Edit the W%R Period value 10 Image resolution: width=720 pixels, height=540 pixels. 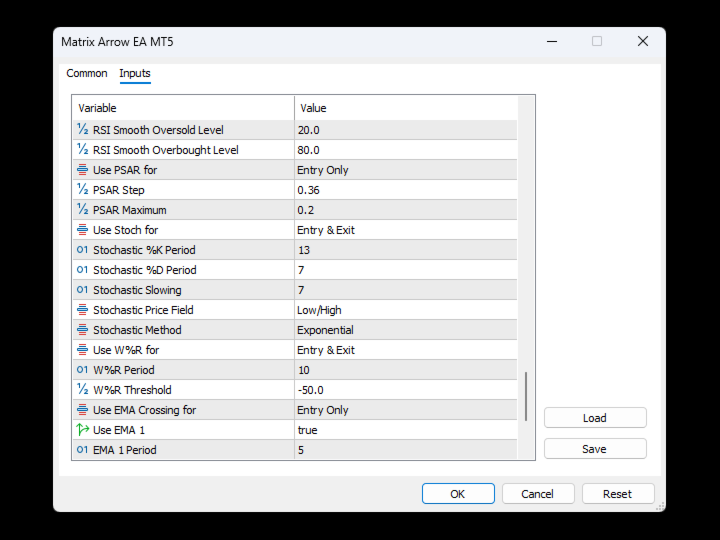click(405, 370)
